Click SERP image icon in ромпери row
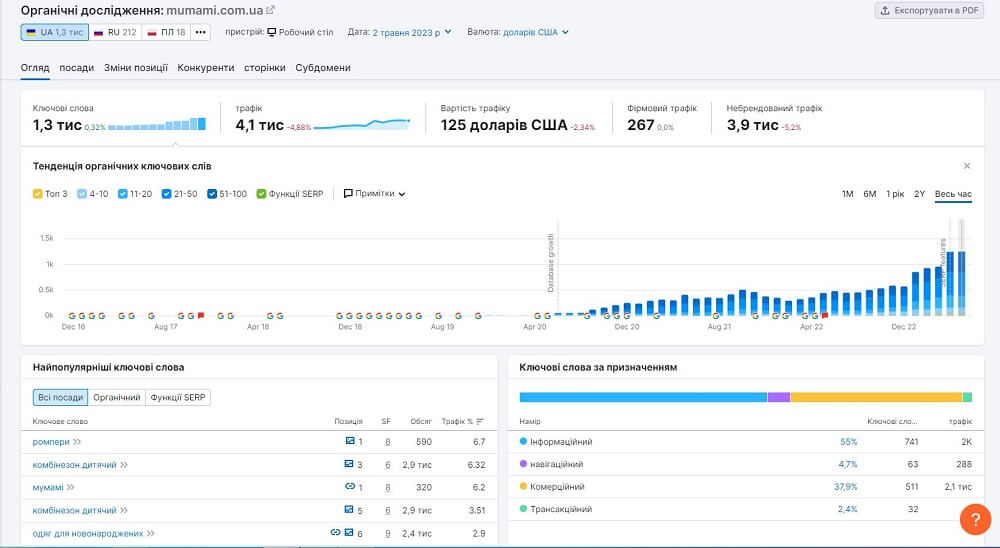 (350, 441)
